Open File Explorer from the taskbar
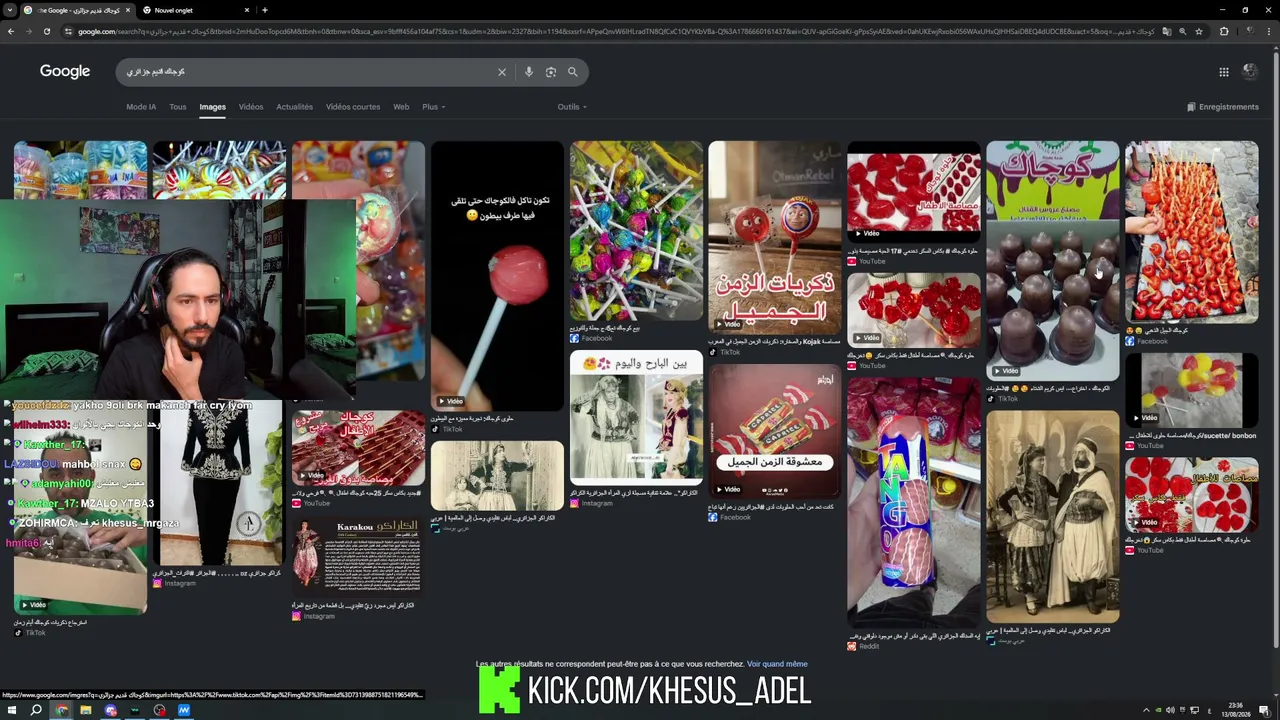The image size is (1280, 720). 86,710
